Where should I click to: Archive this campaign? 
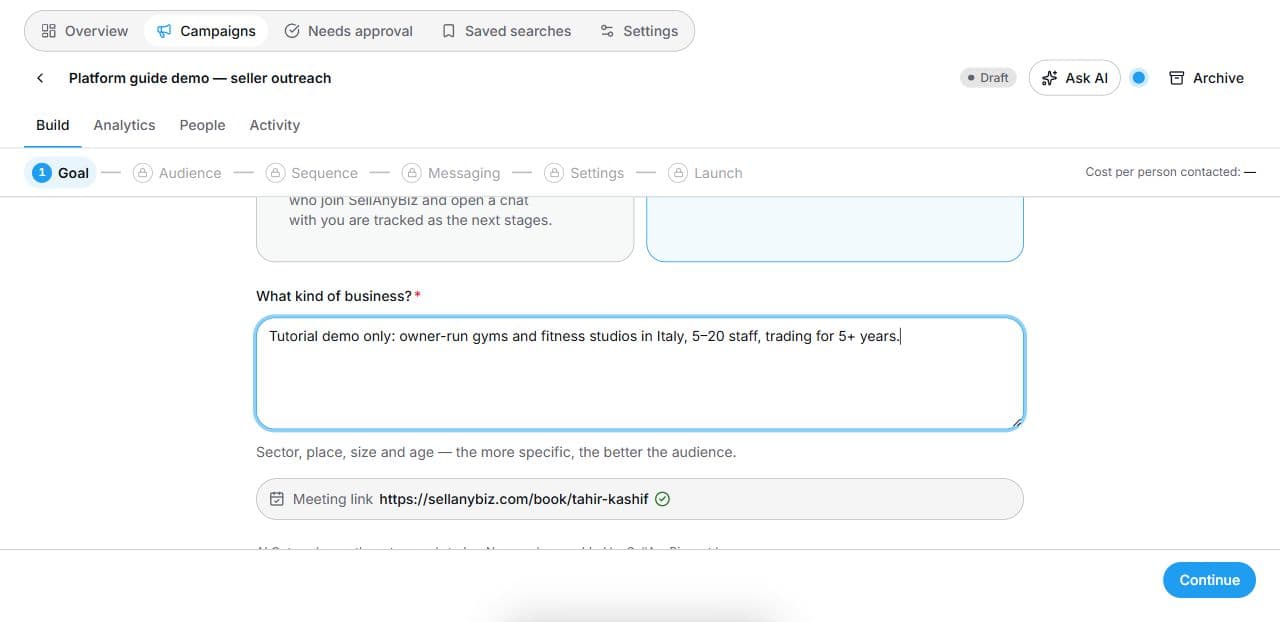(1206, 78)
